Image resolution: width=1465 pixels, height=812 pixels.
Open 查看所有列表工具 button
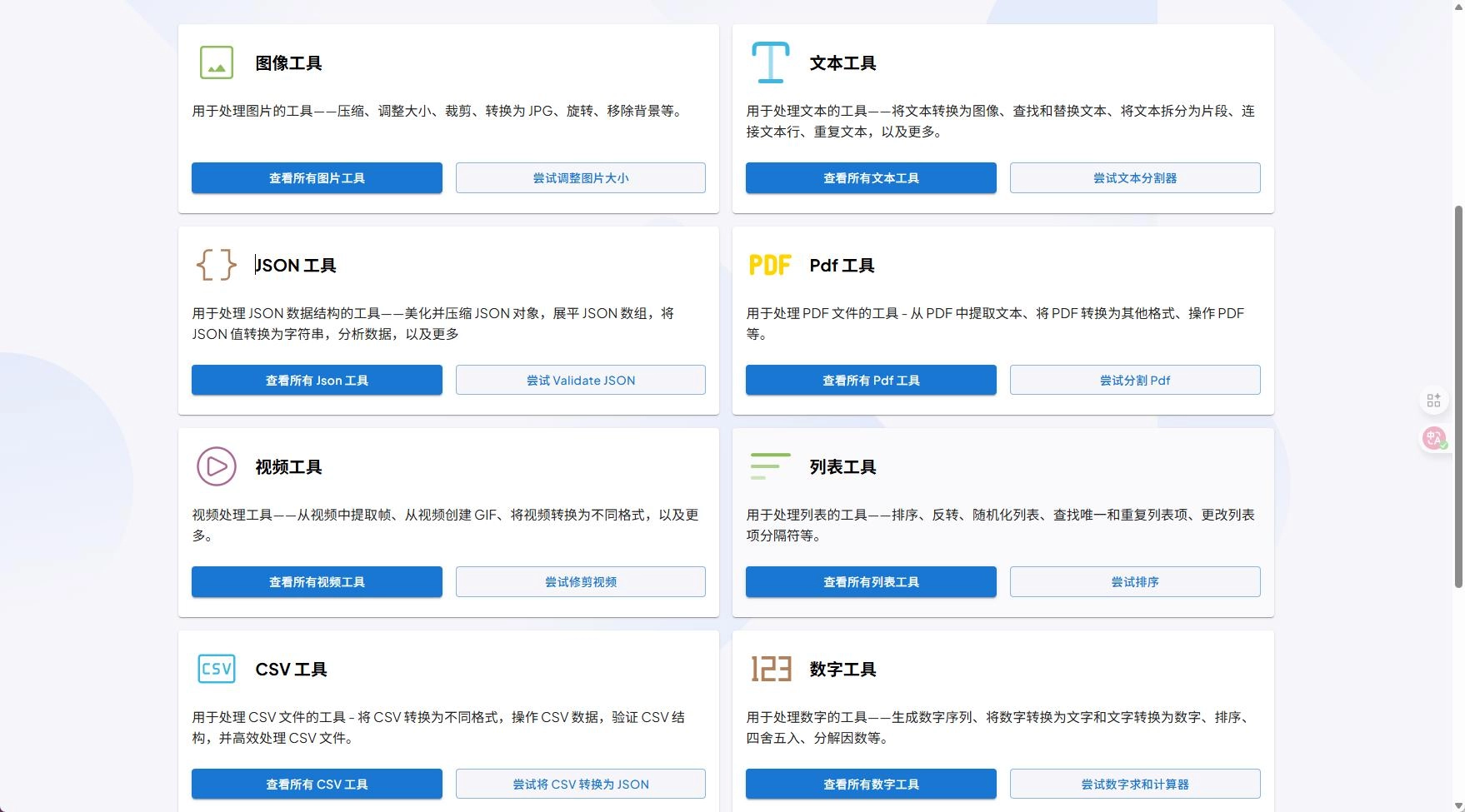pyautogui.click(x=871, y=582)
